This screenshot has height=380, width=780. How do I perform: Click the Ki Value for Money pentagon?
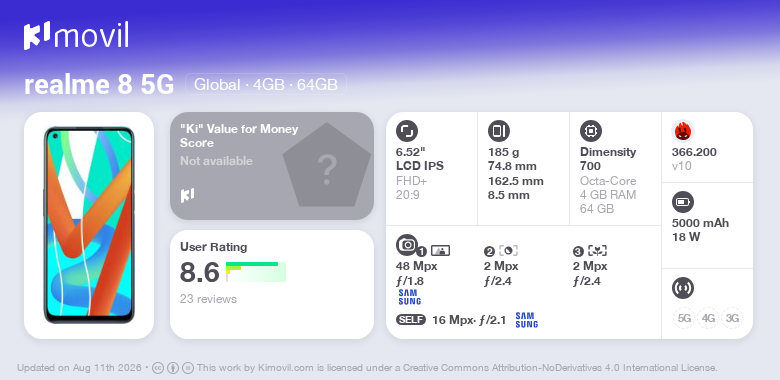[327, 166]
